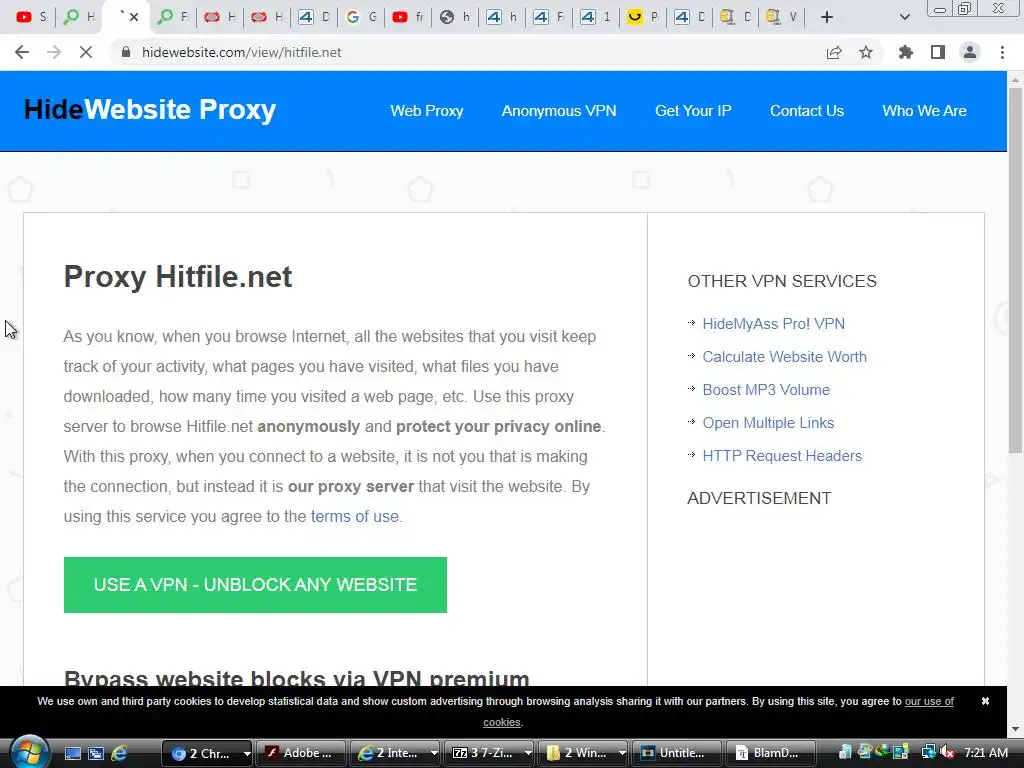This screenshot has width=1024, height=768.
Task: Click the scrollbar down arrow
Action: click(x=1015, y=729)
